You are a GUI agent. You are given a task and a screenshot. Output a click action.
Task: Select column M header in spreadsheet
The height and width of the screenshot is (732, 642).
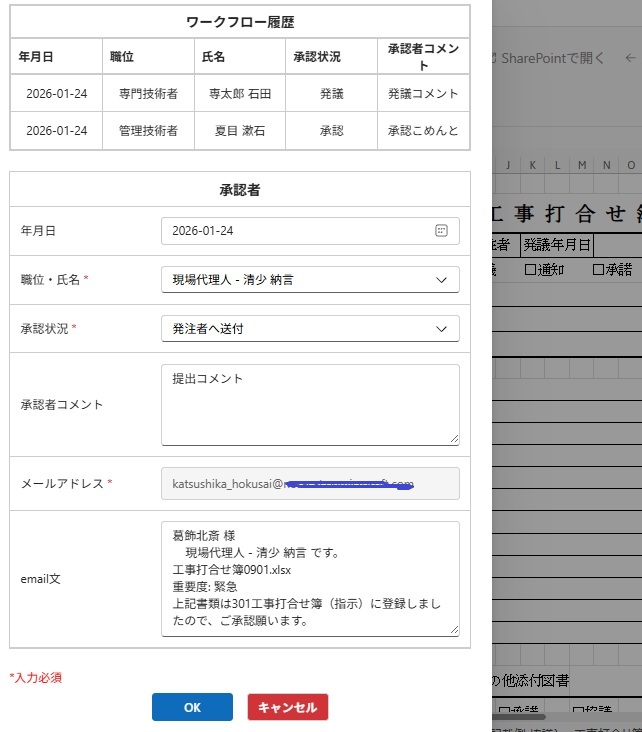(582, 164)
